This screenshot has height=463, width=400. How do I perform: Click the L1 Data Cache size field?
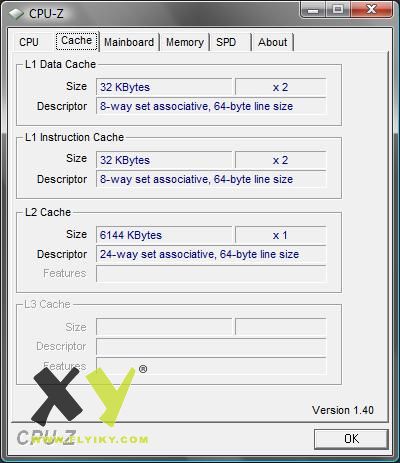[164, 87]
